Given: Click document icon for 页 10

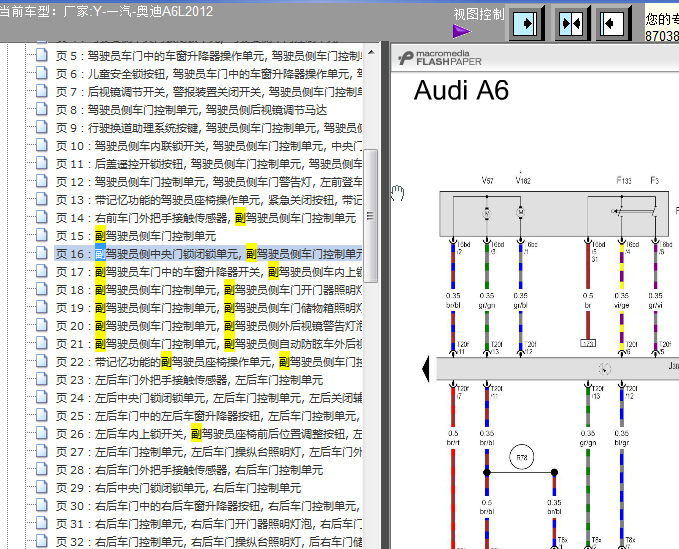Looking at the screenshot, I should (x=42, y=145).
